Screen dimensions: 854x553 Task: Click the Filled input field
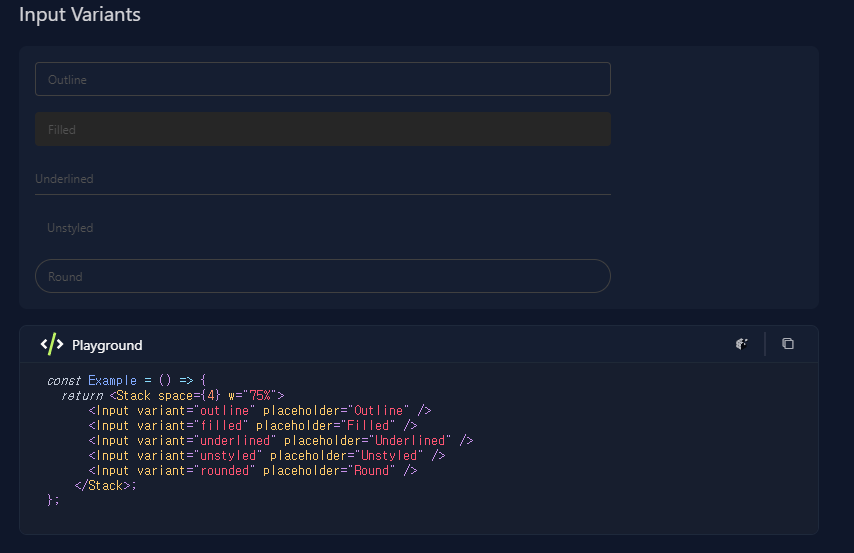tap(322, 129)
